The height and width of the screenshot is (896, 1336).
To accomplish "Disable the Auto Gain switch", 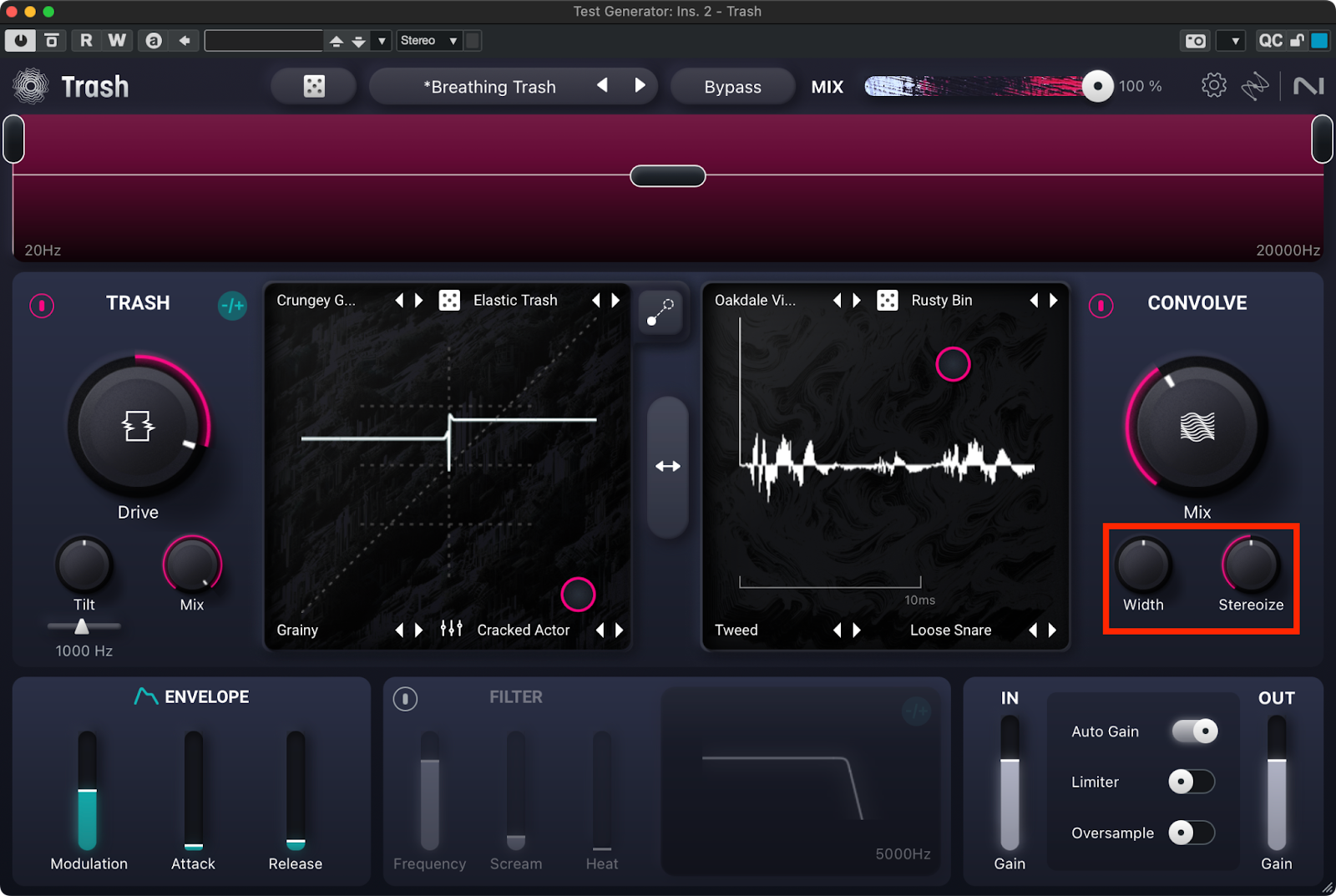I will pyautogui.click(x=1195, y=731).
